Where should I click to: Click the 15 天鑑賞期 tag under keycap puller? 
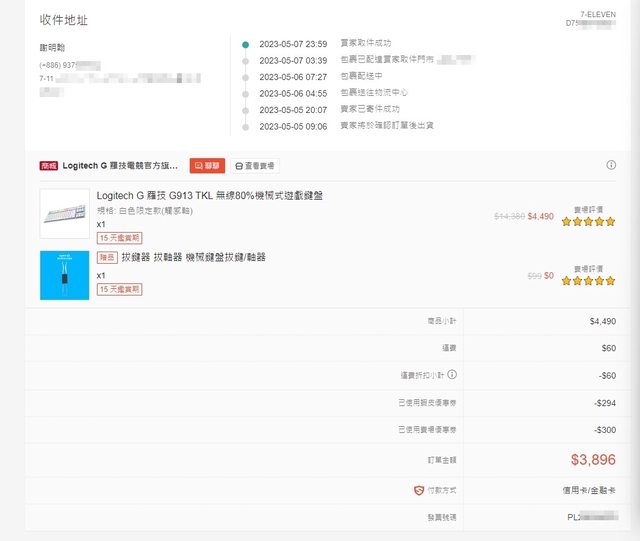[x=119, y=289]
